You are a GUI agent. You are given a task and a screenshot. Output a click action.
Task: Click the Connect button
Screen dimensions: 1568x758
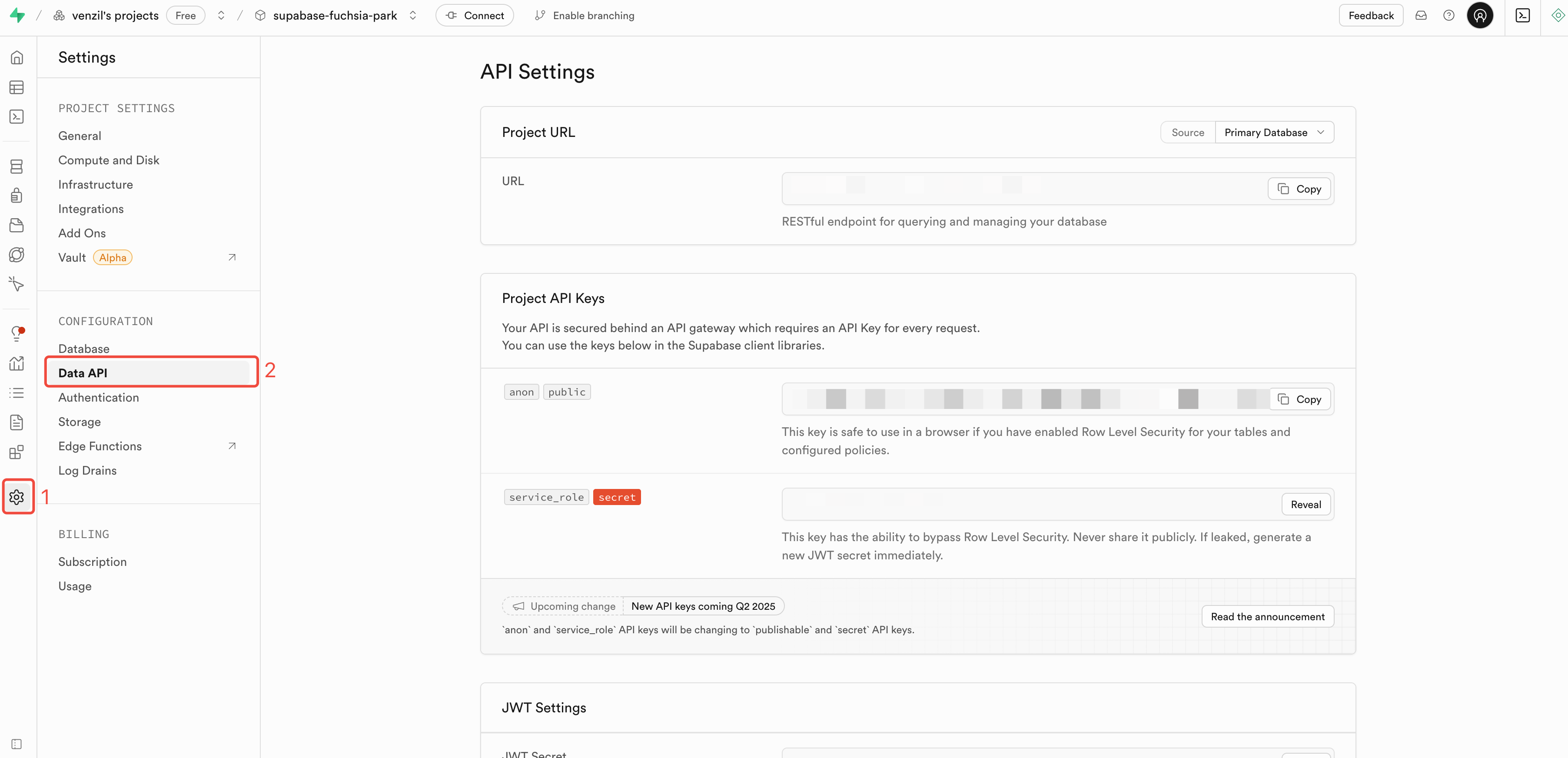(x=475, y=15)
